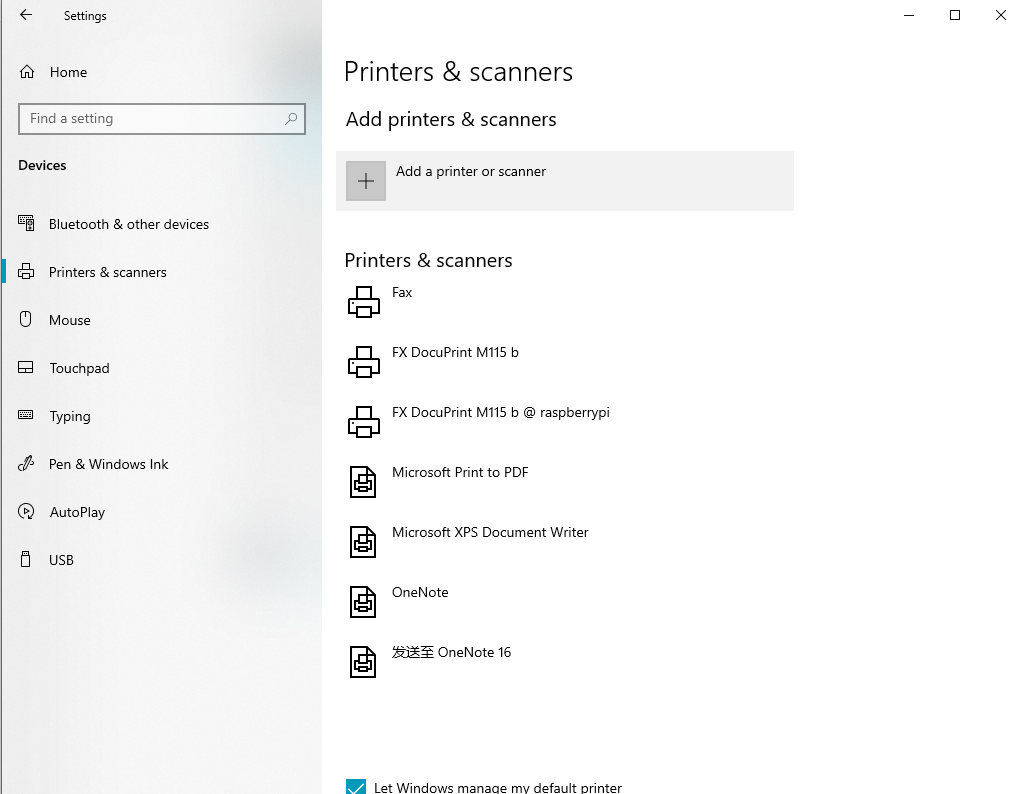
Task: Open Bluetooth & other devices page
Action: click(129, 224)
